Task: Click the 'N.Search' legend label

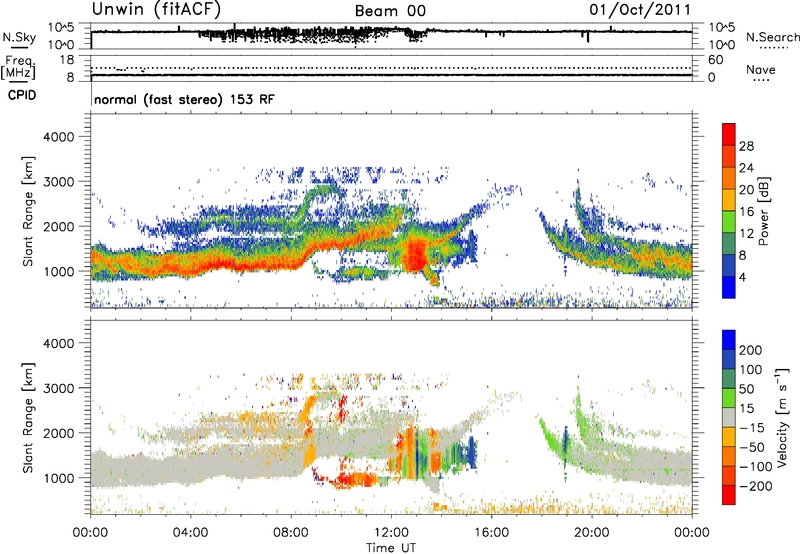Action: (772, 37)
